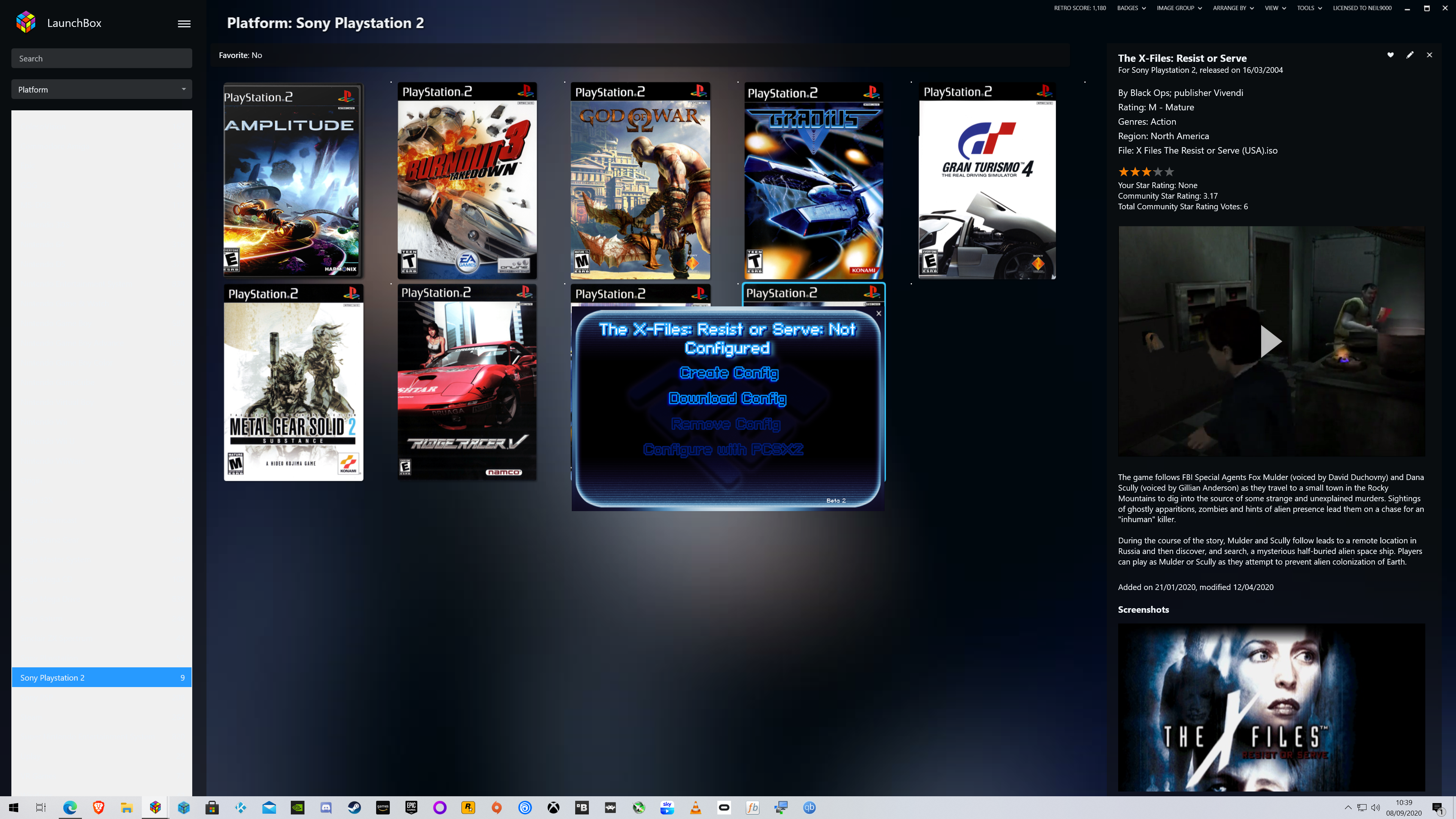Click Create Config in the popup
The width and height of the screenshot is (1456, 819).
tap(728, 372)
